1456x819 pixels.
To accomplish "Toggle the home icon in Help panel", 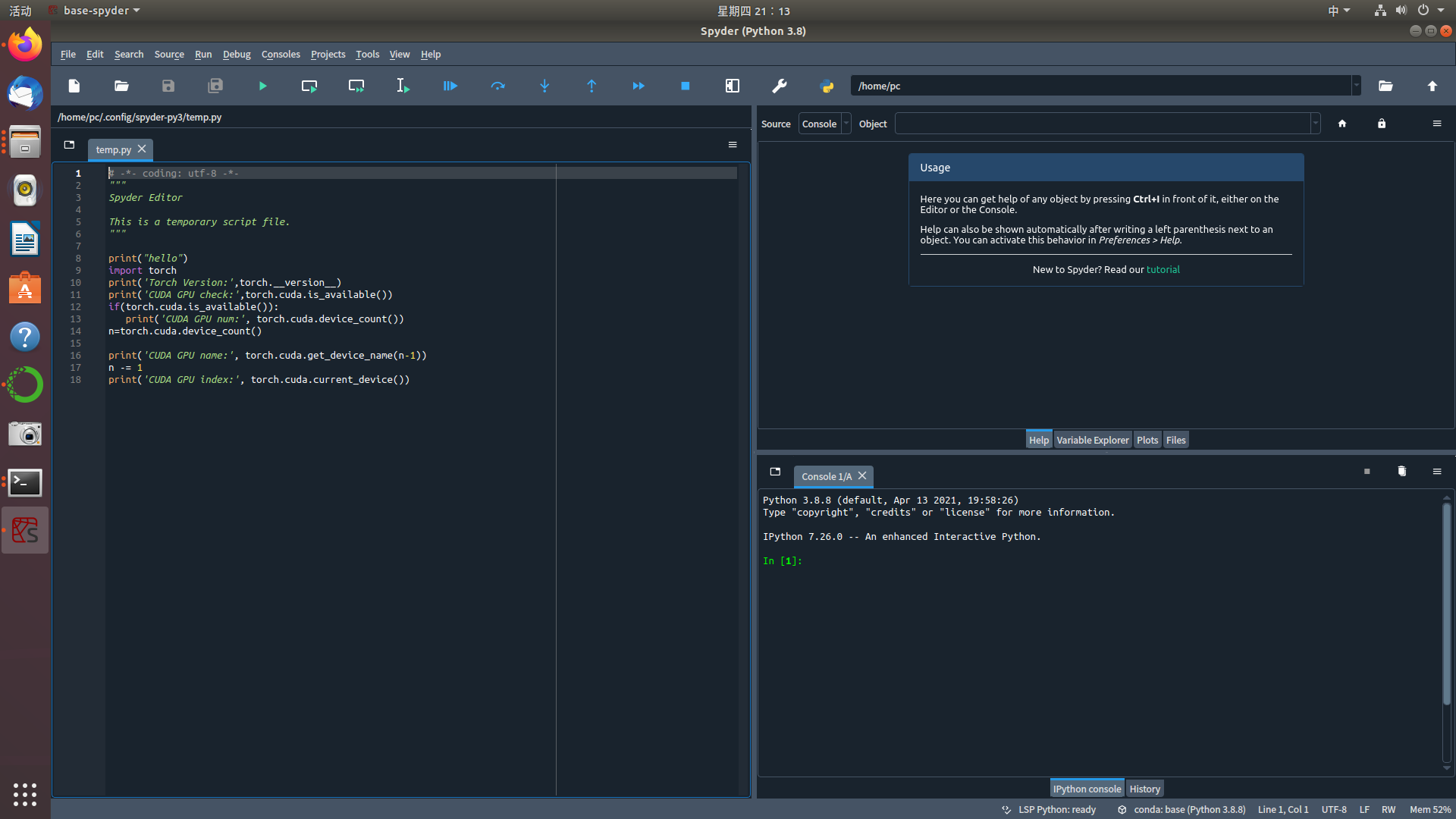I will [x=1342, y=123].
